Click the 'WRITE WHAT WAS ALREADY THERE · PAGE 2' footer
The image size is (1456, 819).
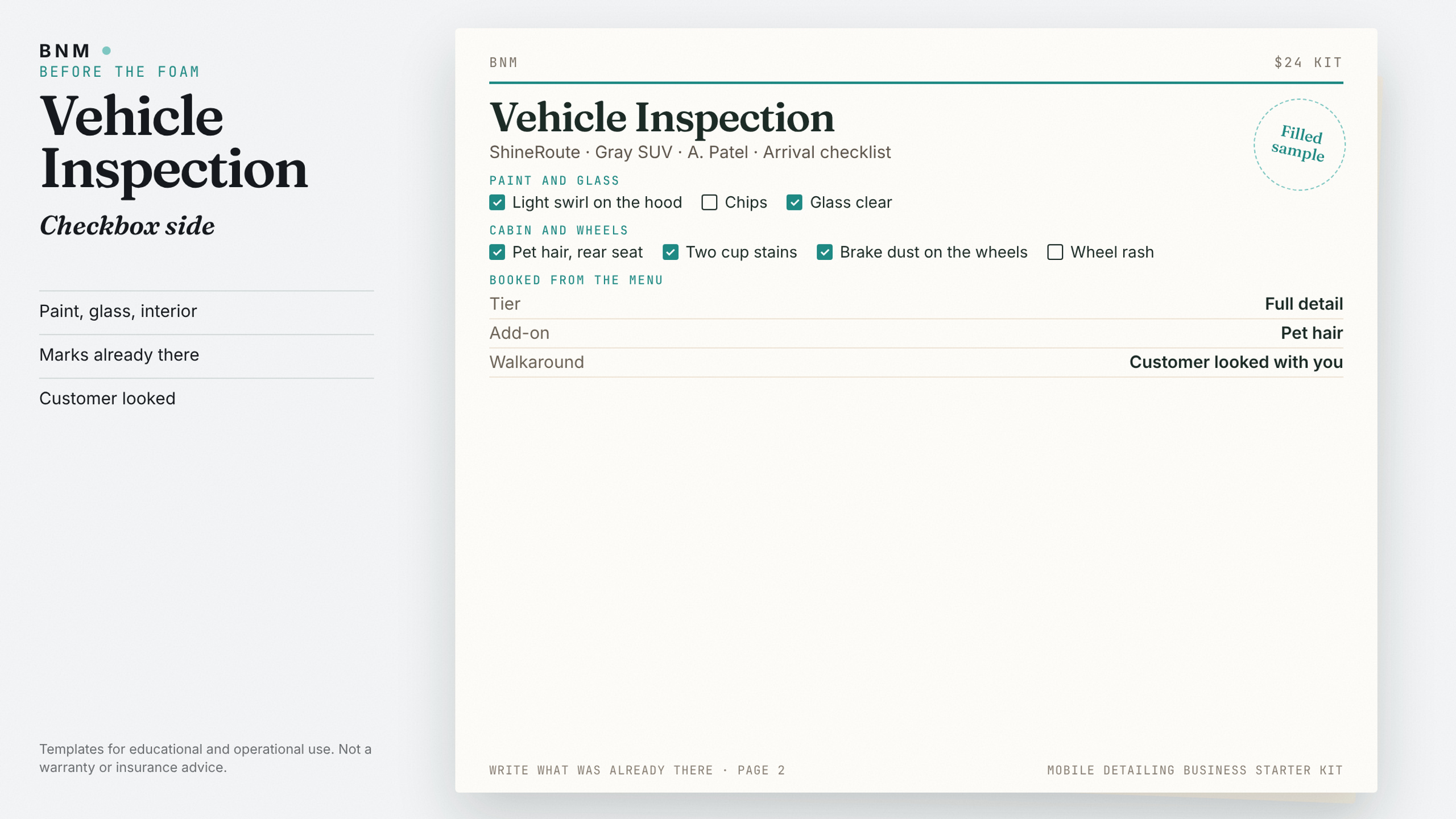[637, 770]
